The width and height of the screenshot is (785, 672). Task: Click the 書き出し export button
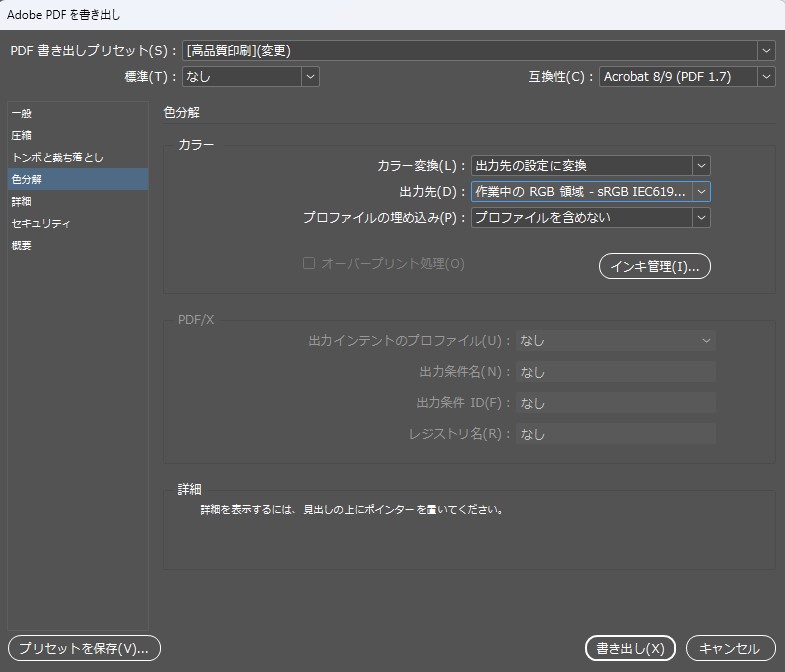[x=630, y=648]
